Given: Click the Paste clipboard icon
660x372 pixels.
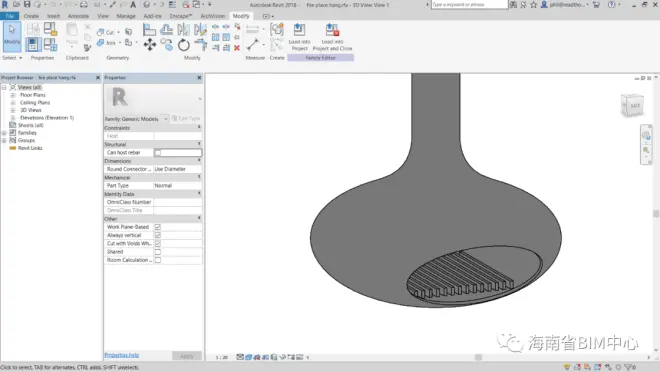Looking at the screenshot, I should 72,33.
